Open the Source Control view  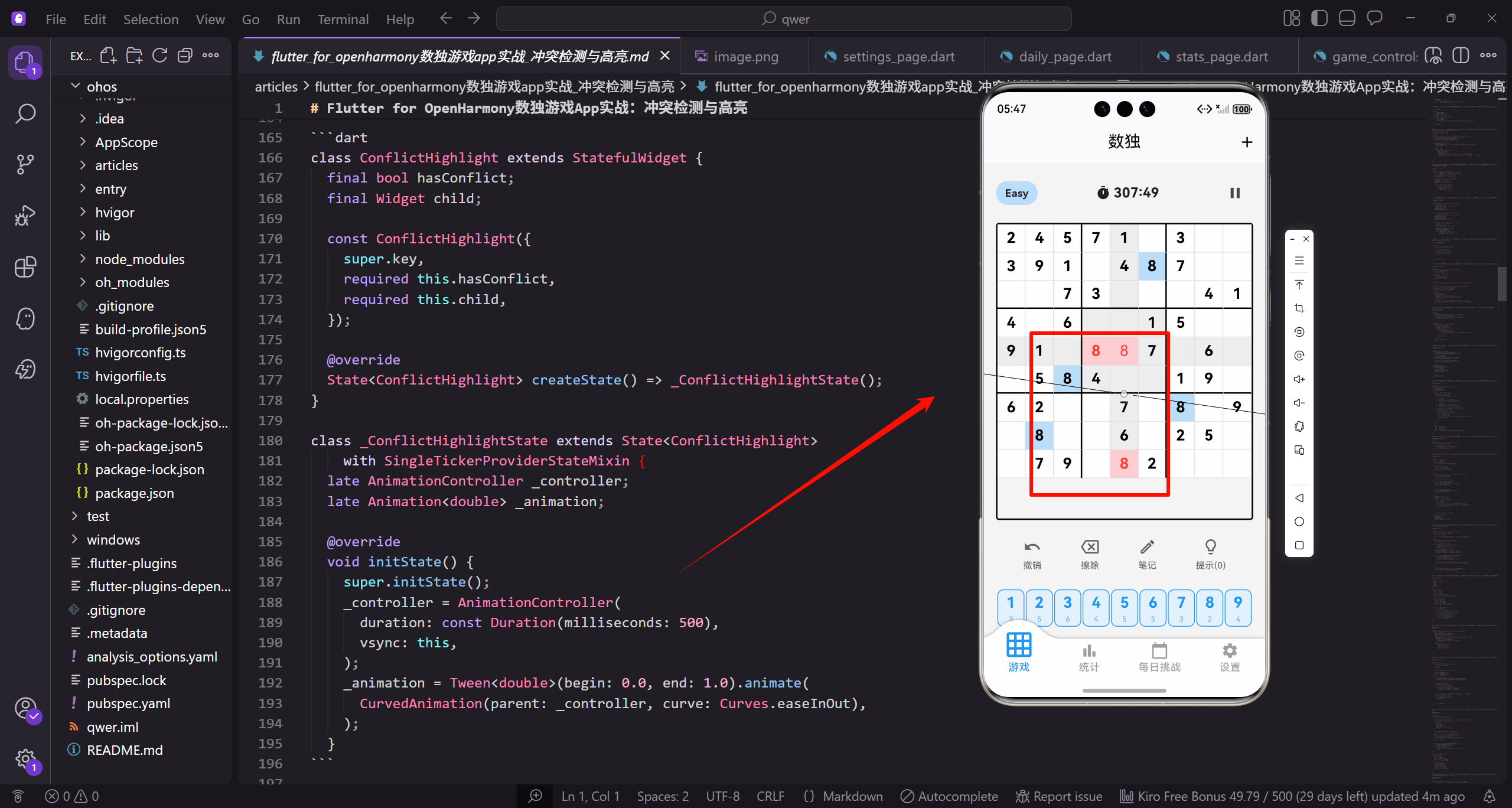(x=25, y=164)
